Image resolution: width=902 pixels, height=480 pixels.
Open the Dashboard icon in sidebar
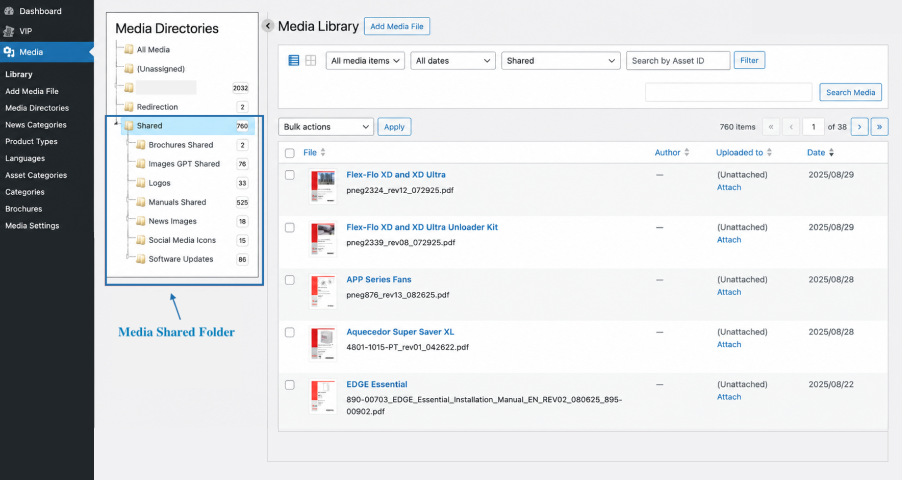[x=9, y=11]
